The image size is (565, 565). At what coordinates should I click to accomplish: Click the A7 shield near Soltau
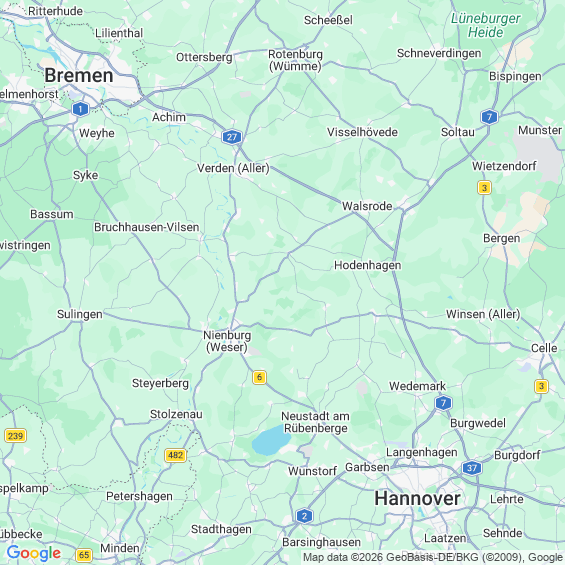489,117
